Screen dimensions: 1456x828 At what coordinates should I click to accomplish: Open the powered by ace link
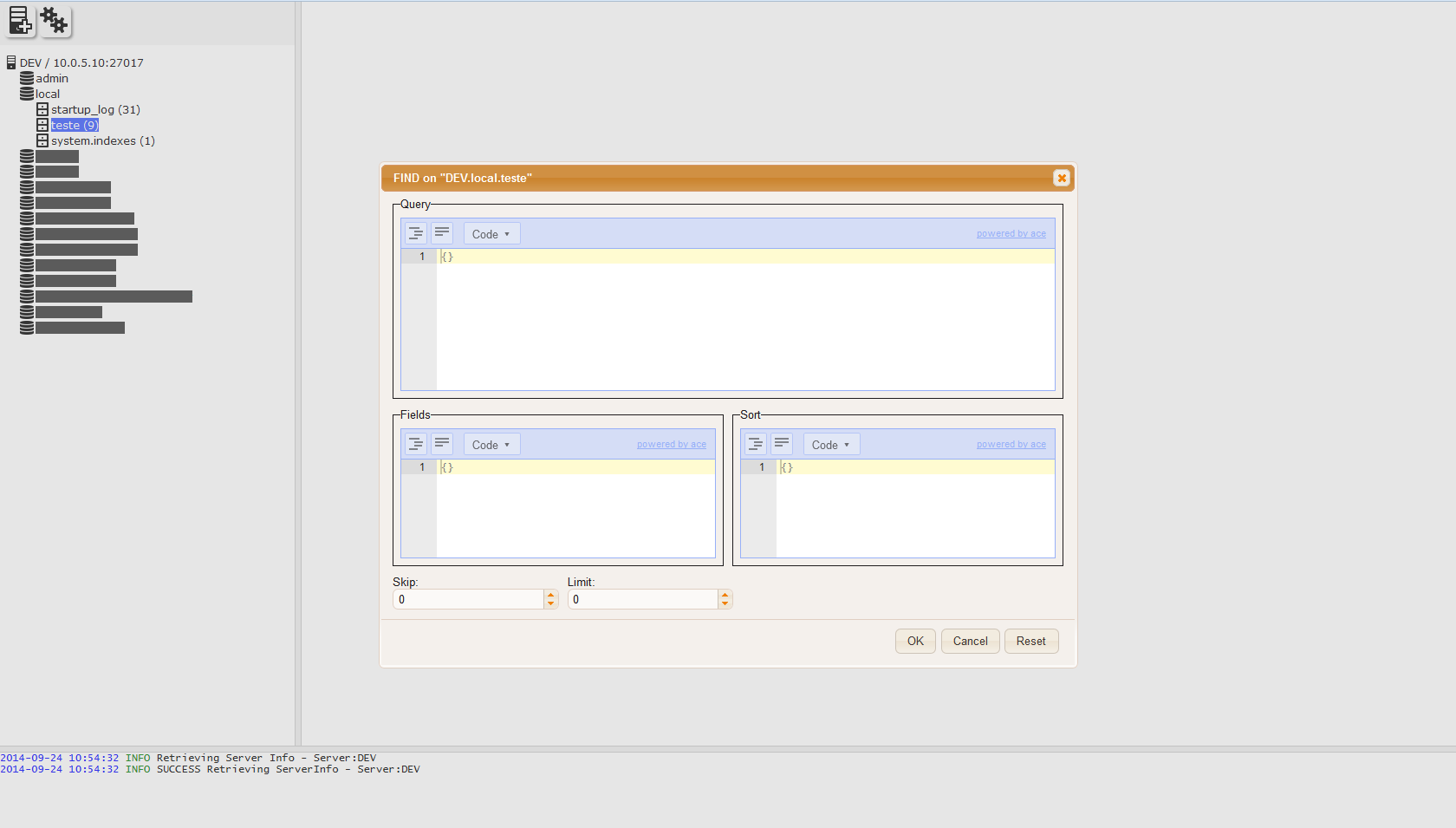coord(1011,233)
